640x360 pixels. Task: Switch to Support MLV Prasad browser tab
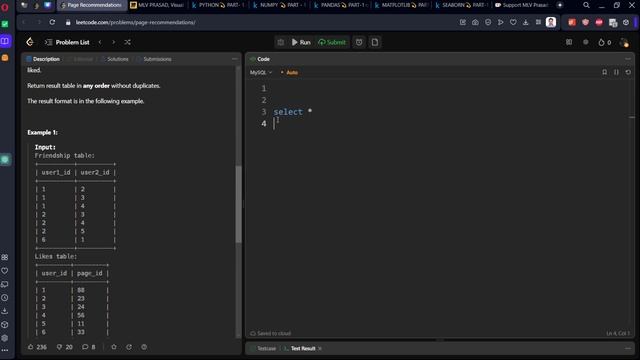click(x=523, y=5)
